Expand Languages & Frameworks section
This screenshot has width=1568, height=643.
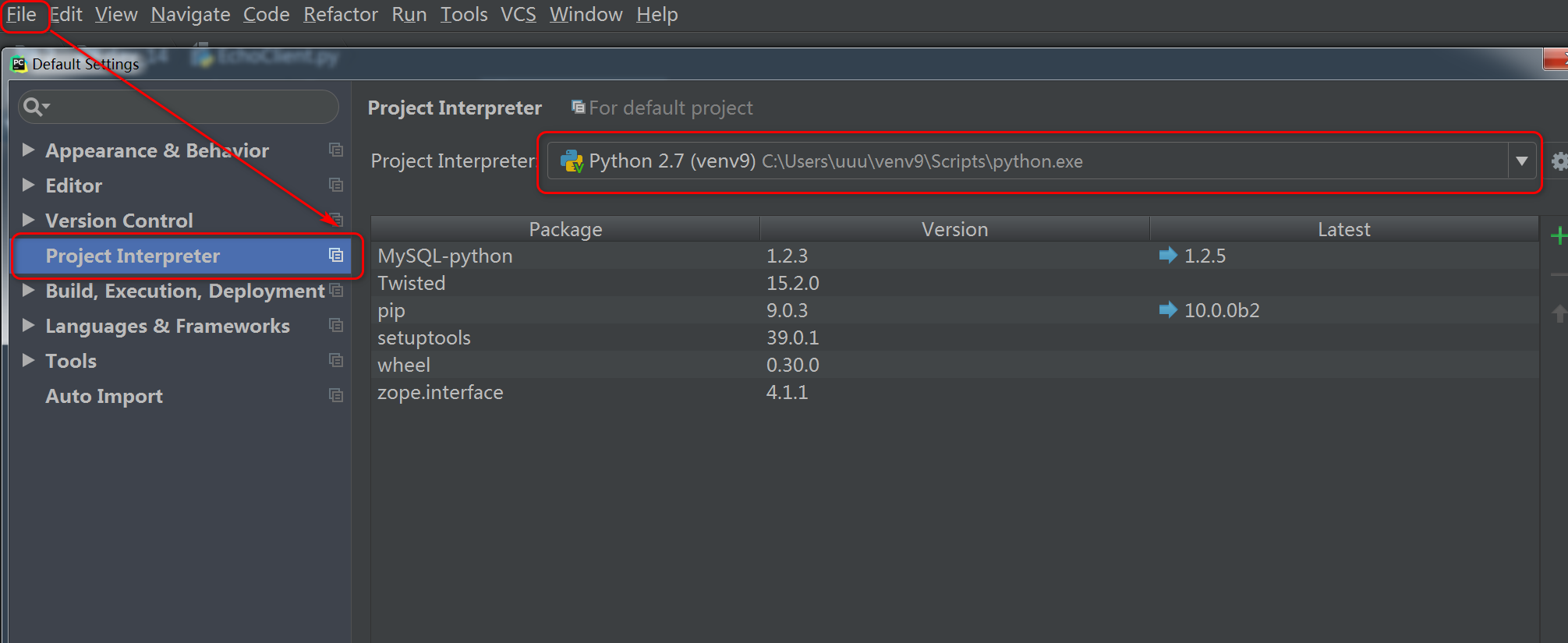28,325
